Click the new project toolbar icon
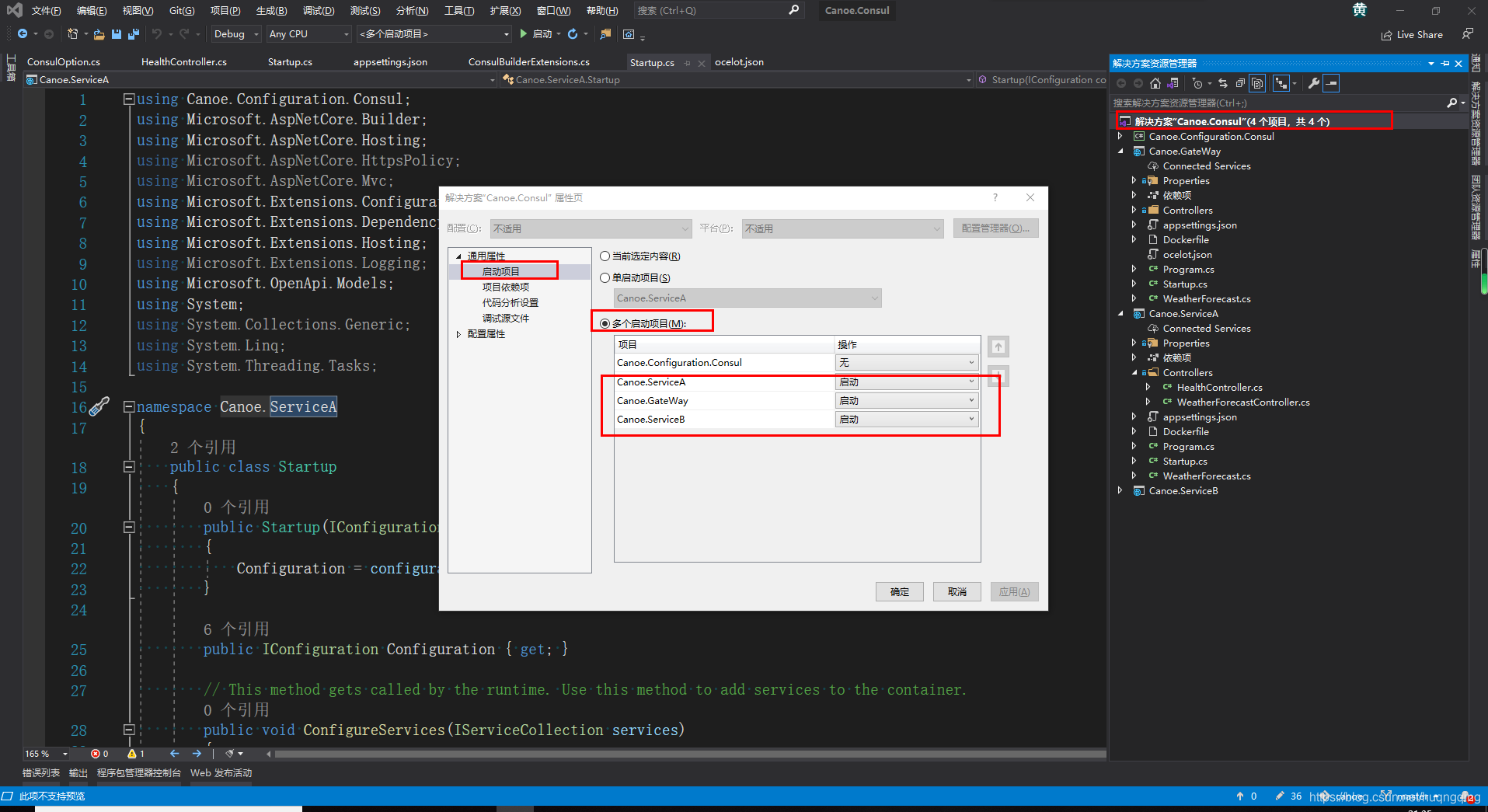The image size is (1488, 812). tap(72, 34)
